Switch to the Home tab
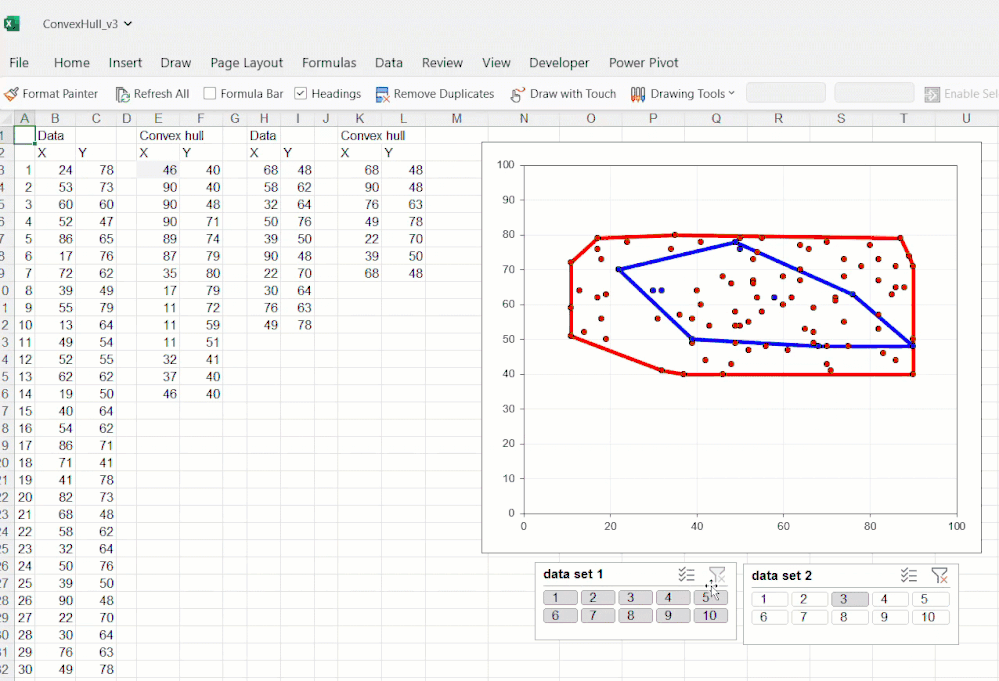This screenshot has height=681, width=999. coord(71,62)
